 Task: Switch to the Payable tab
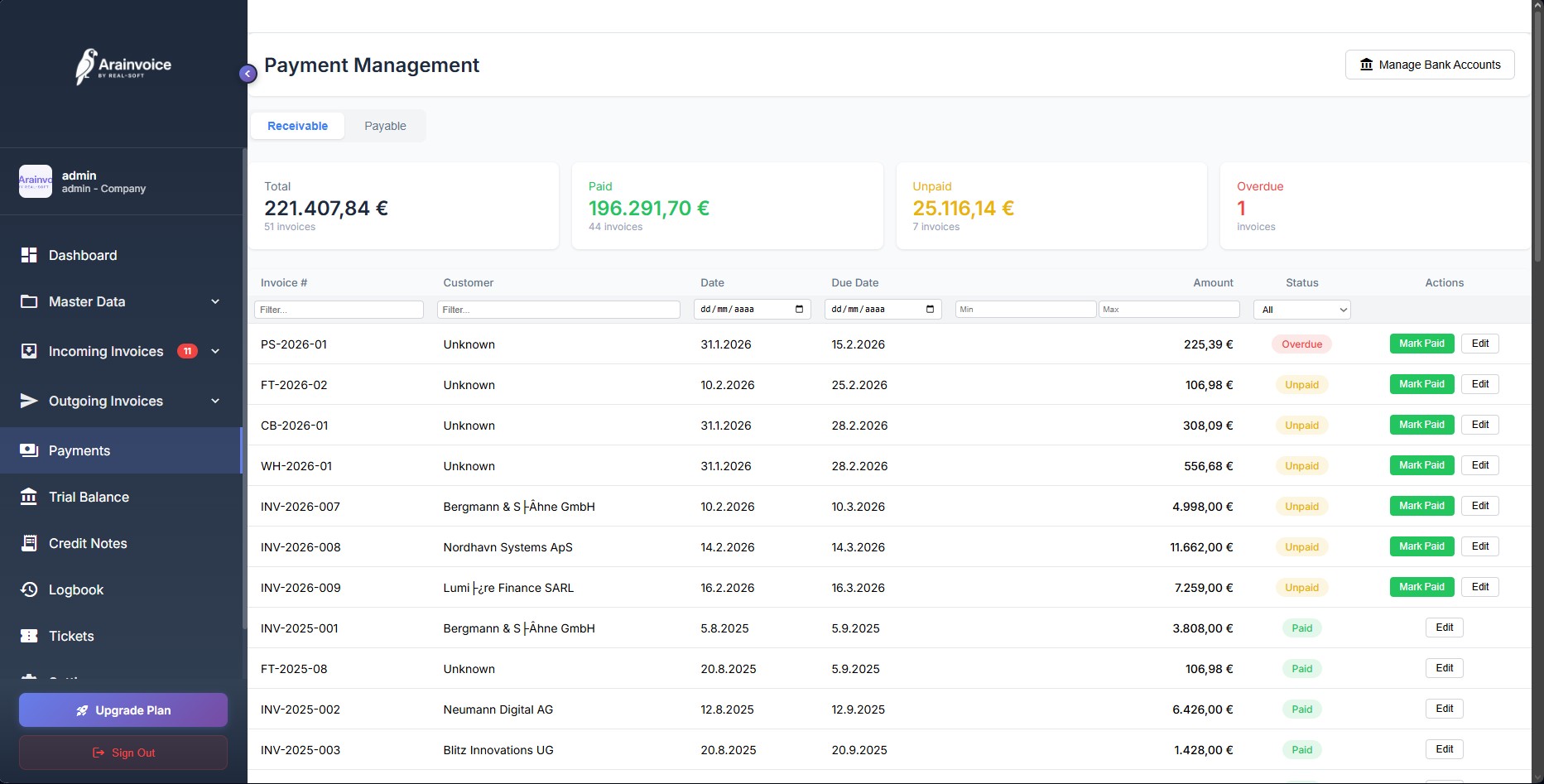385,126
